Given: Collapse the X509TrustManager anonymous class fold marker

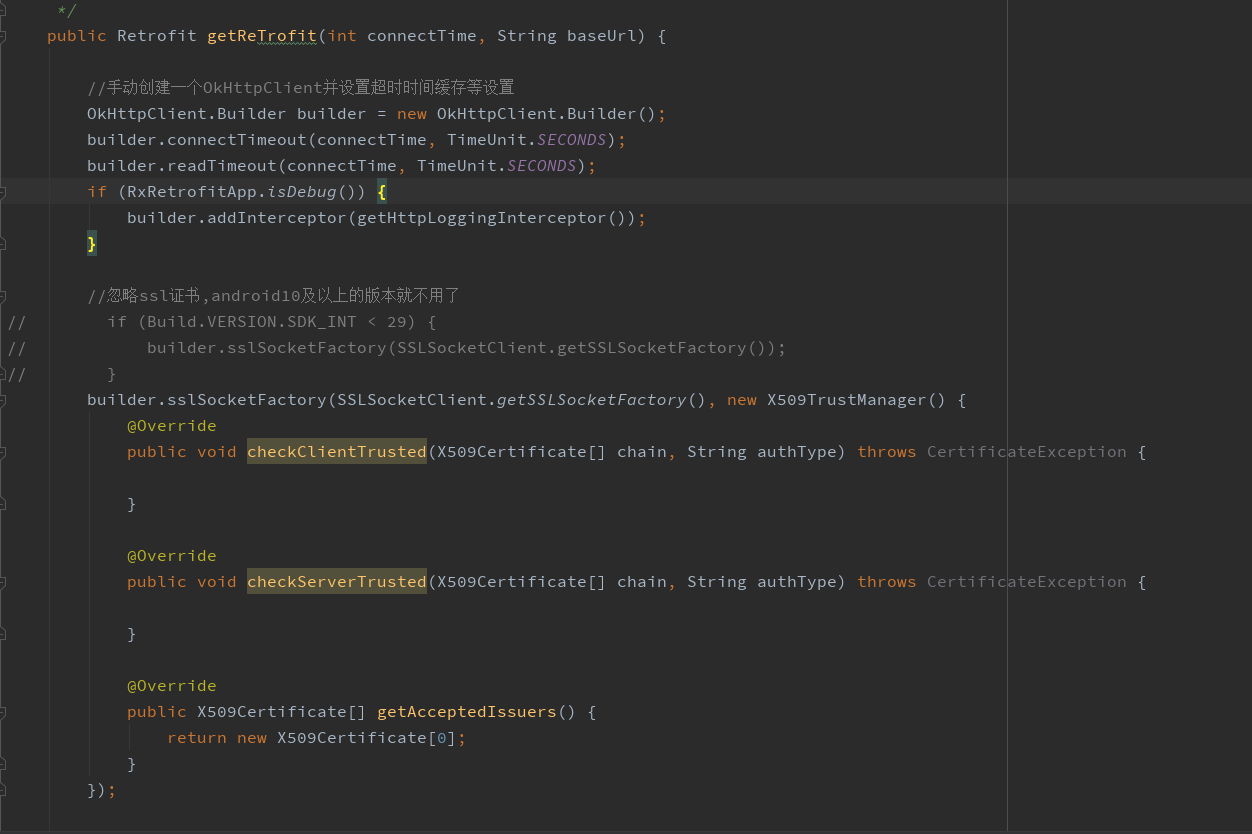Looking at the screenshot, I should point(3,400).
